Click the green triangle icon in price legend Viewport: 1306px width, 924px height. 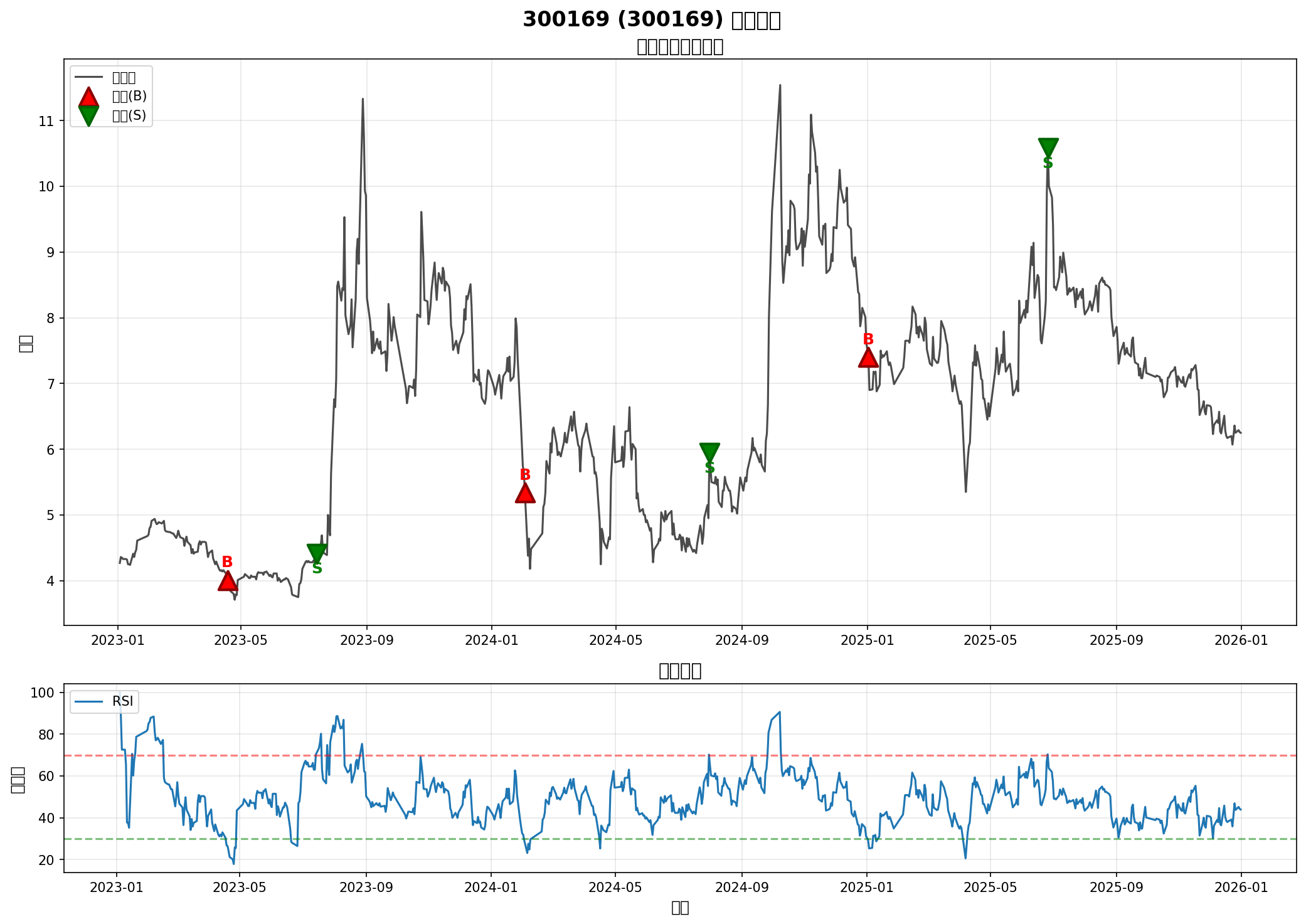coord(88,115)
